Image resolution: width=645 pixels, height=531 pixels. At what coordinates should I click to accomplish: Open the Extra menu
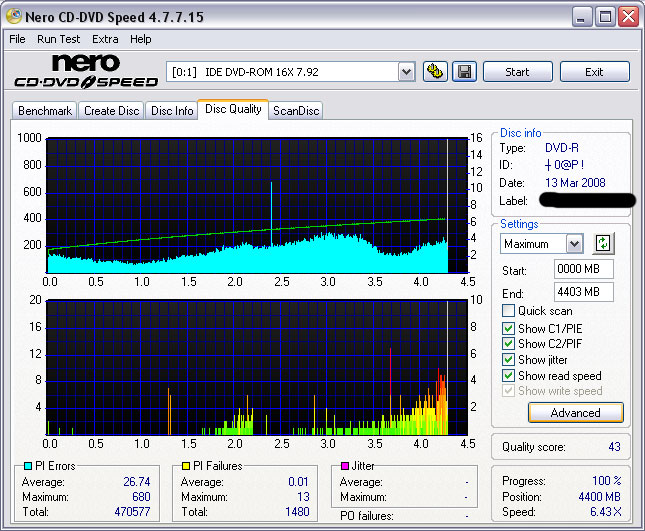click(x=105, y=39)
